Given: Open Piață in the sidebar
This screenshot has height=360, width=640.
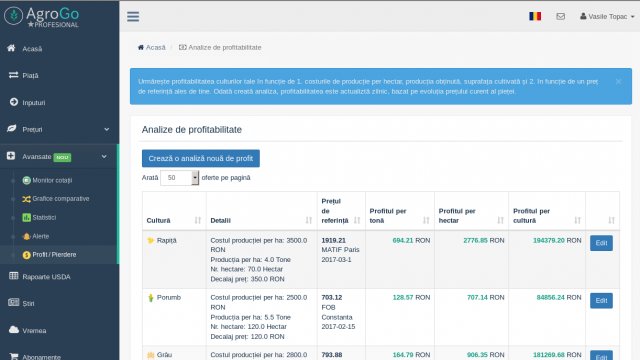Looking at the screenshot, I should (59, 76).
